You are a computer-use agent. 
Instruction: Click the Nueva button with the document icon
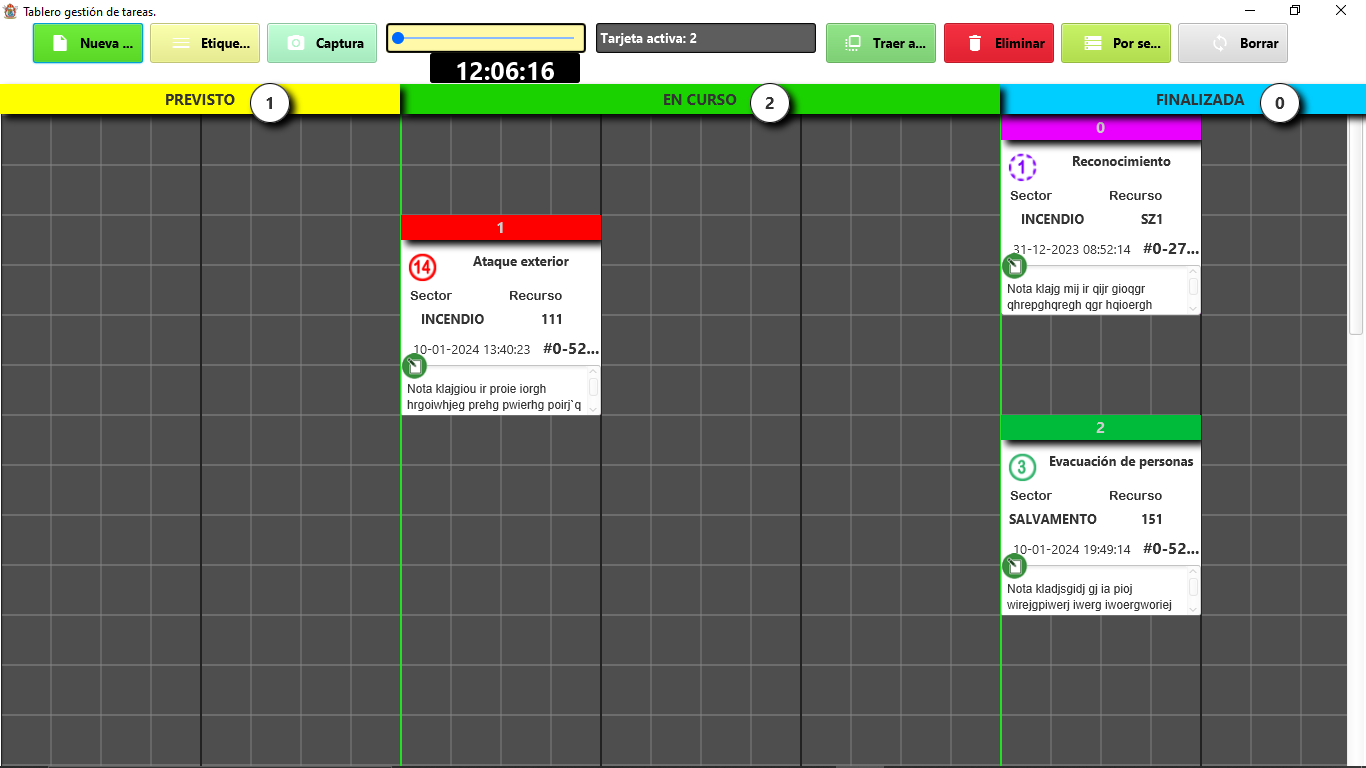[x=88, y=43]
